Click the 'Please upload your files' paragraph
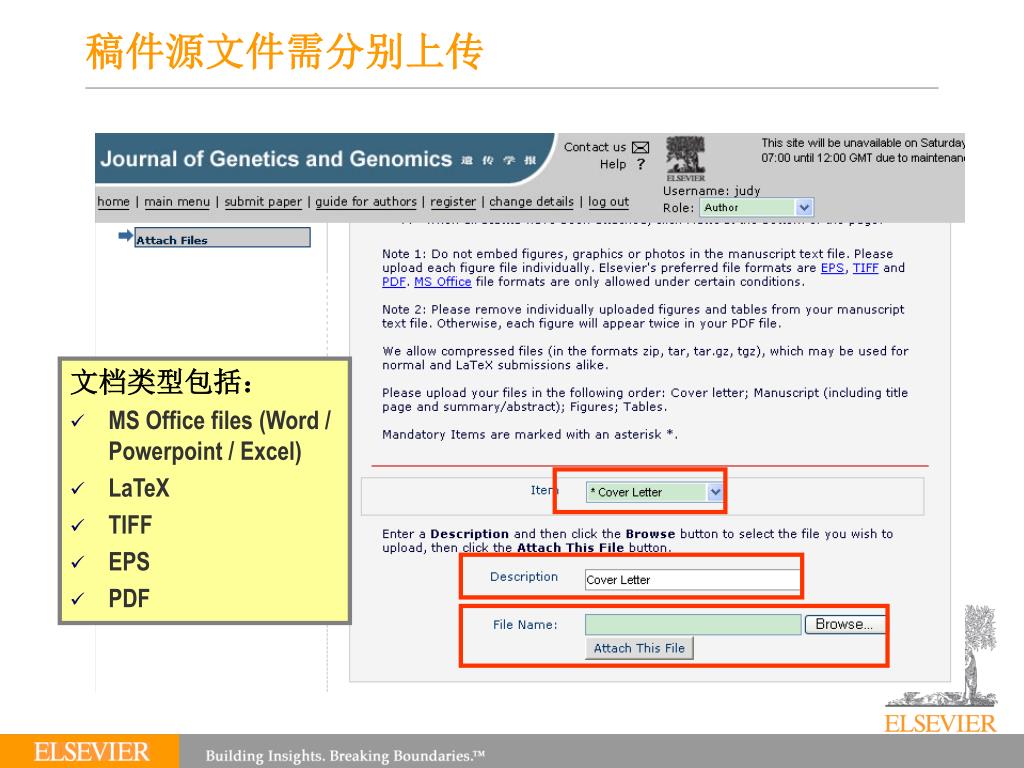Image resolution: width=1024 pixels, height=768 pixels. pyautogui.click(x=645, y=400)
